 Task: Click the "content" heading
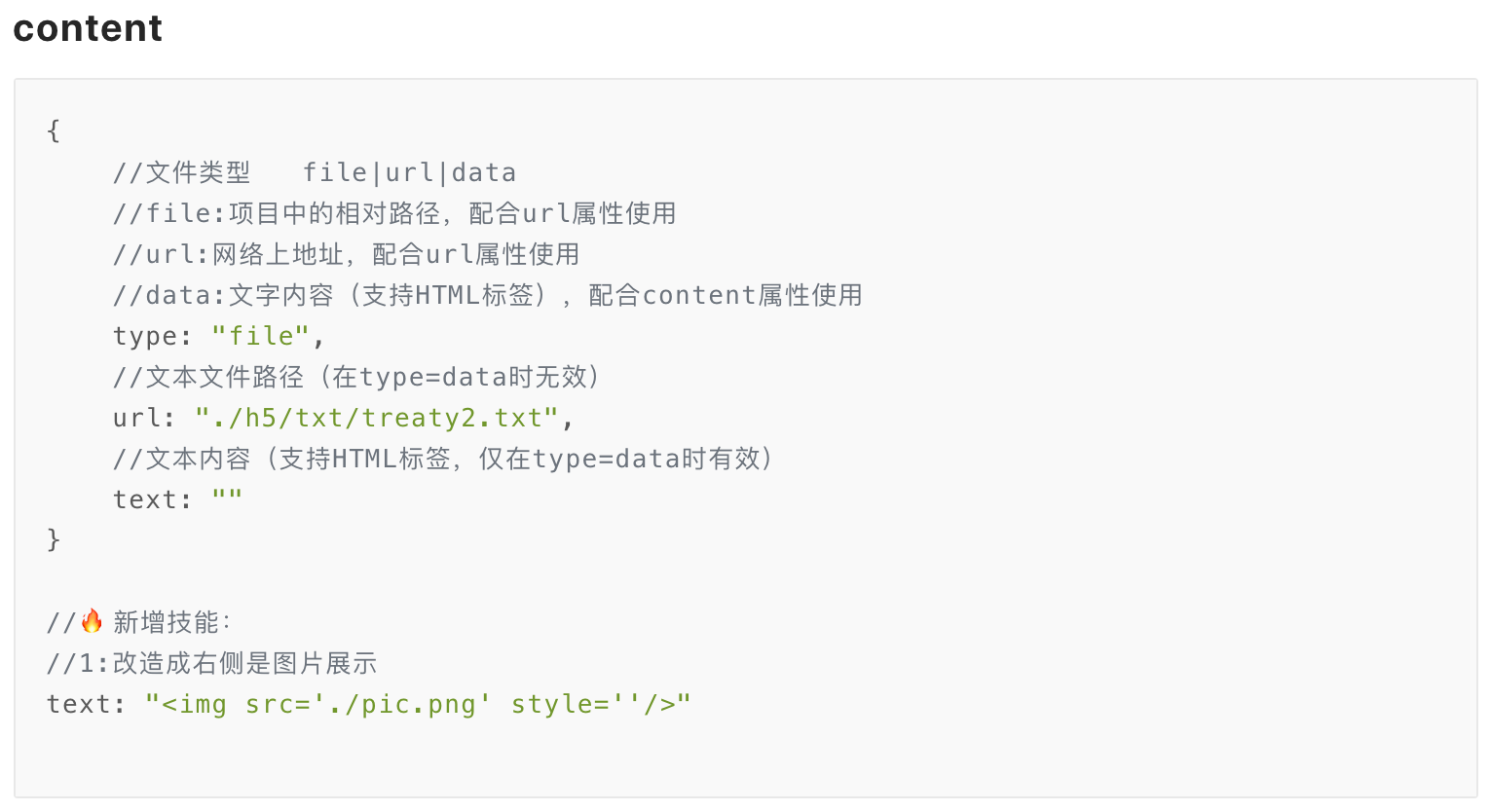(88, 28)
